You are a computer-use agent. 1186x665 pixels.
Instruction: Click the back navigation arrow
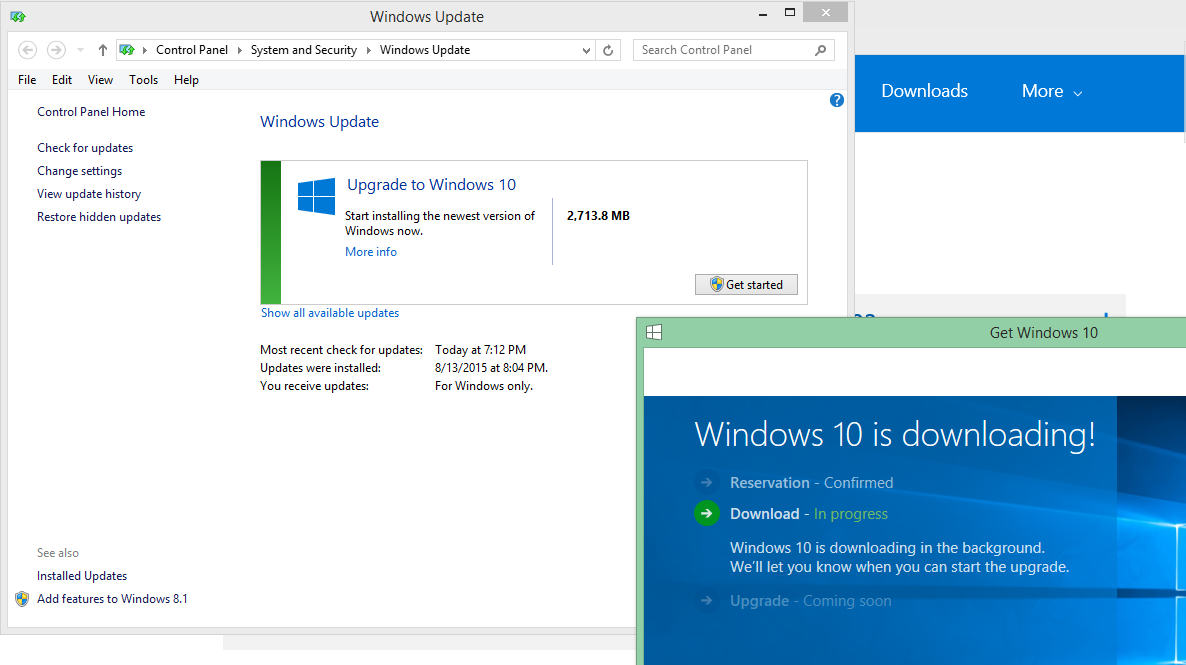pos(28,50)
